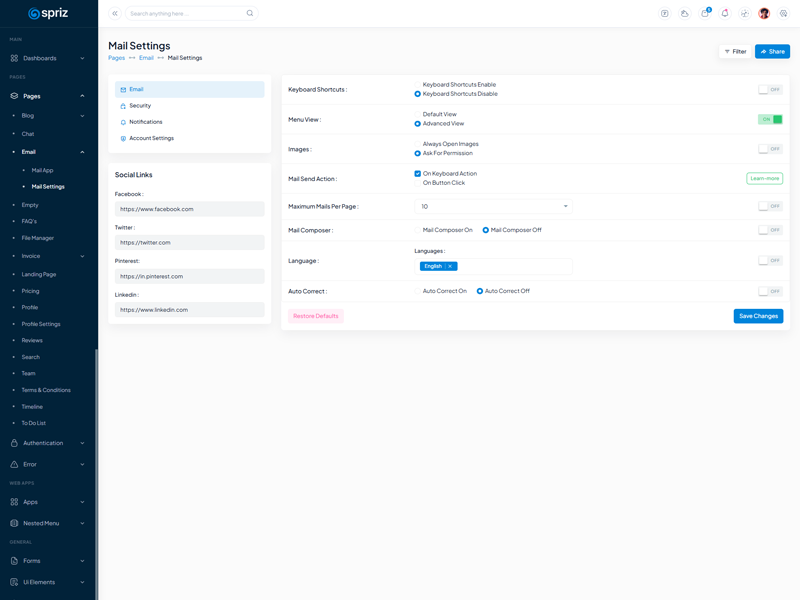Open the notifications bell icon

(725, 14)
